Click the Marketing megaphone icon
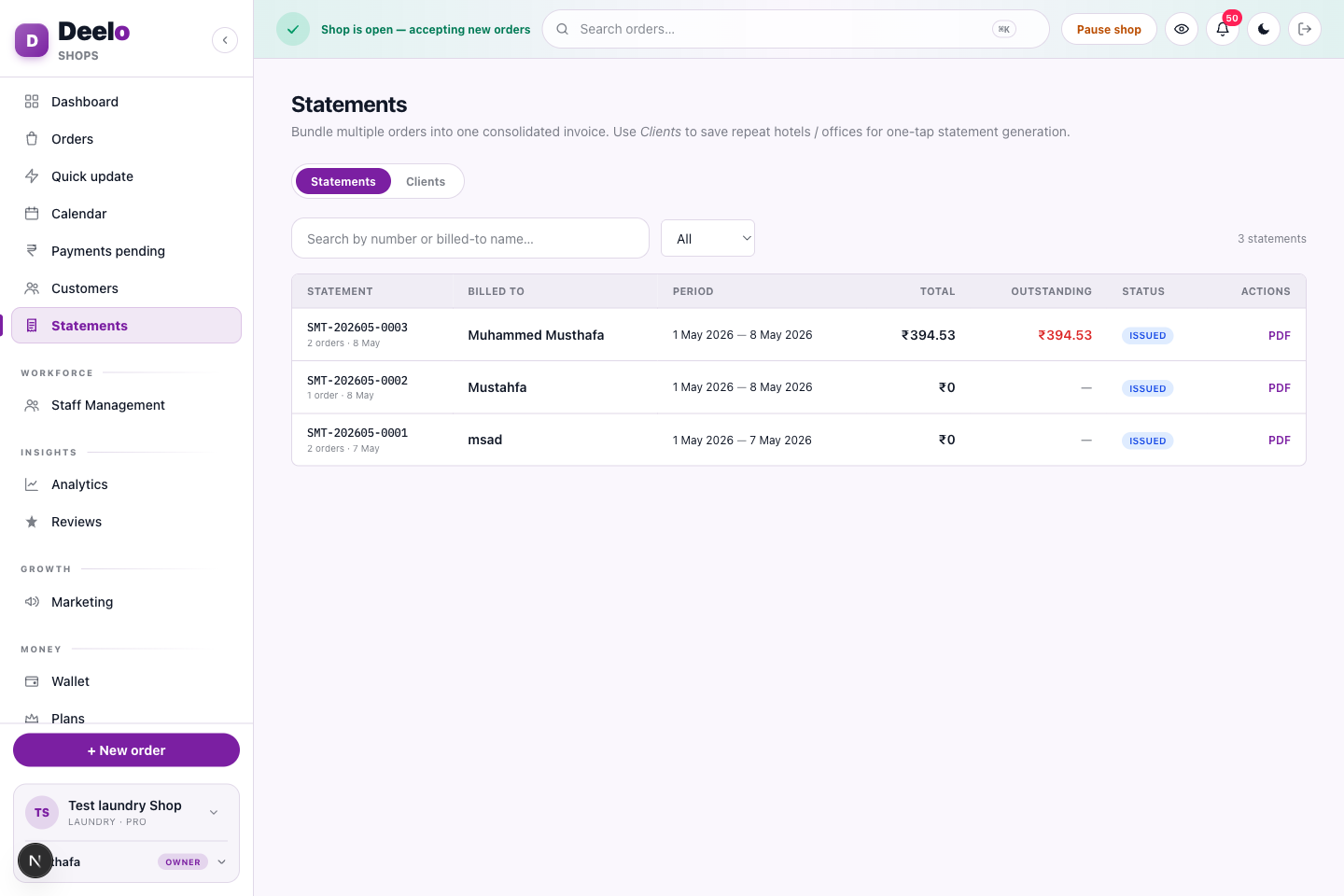Viewport: 1344px width, 896px height. pos(32,602)
